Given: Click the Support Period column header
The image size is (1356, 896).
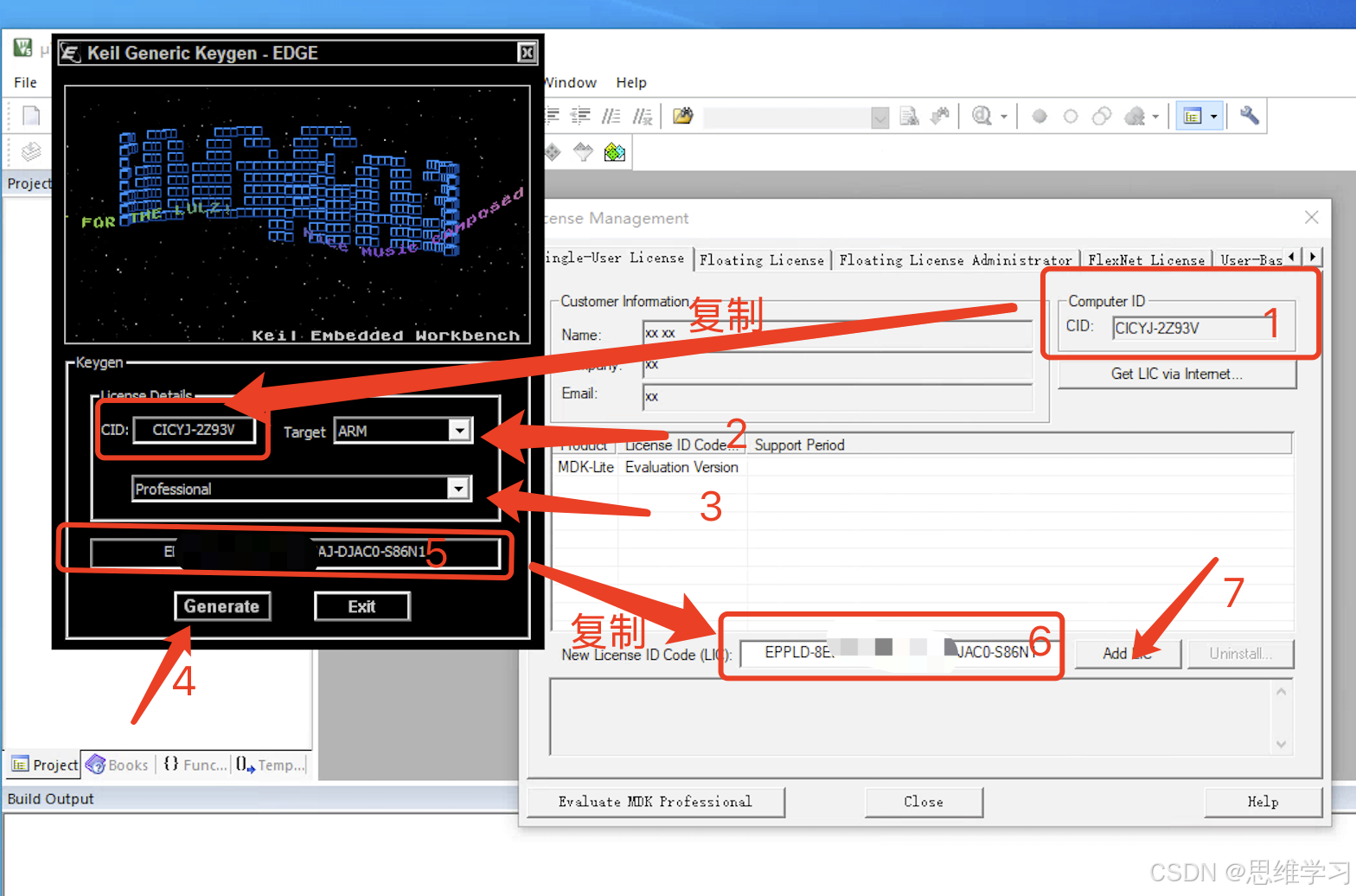Looking at the screenshot, I should click(1020, 445).
